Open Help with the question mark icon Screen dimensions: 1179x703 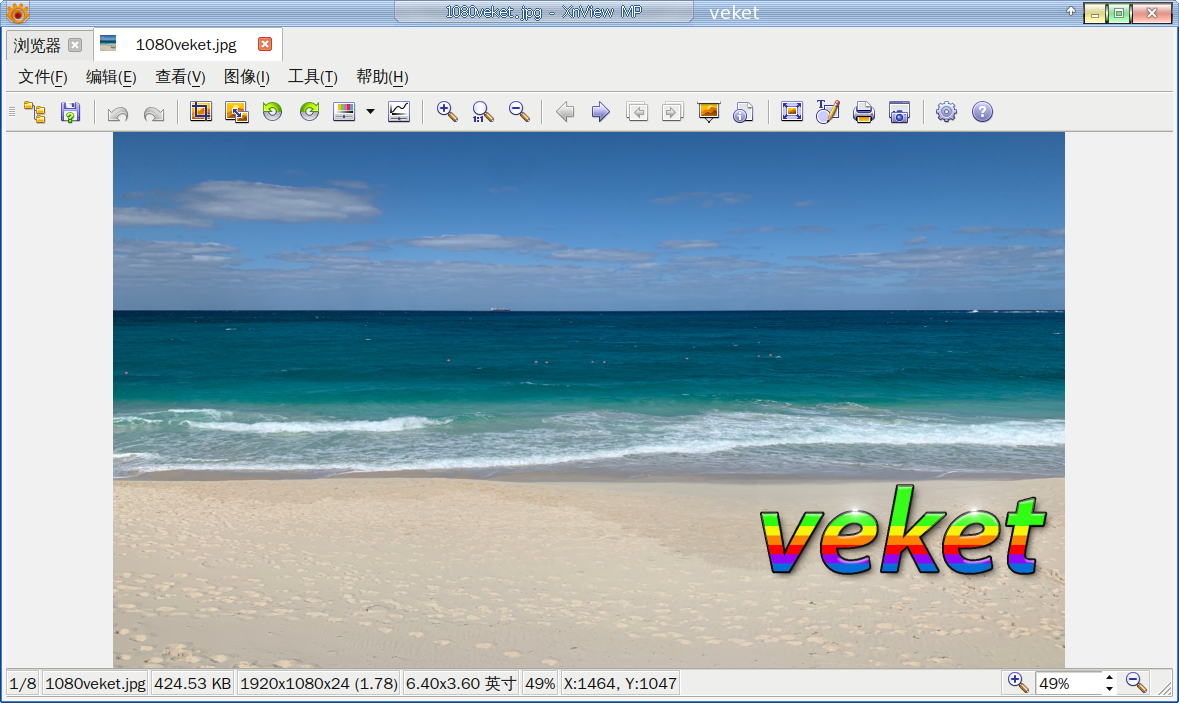click(982, 112)
